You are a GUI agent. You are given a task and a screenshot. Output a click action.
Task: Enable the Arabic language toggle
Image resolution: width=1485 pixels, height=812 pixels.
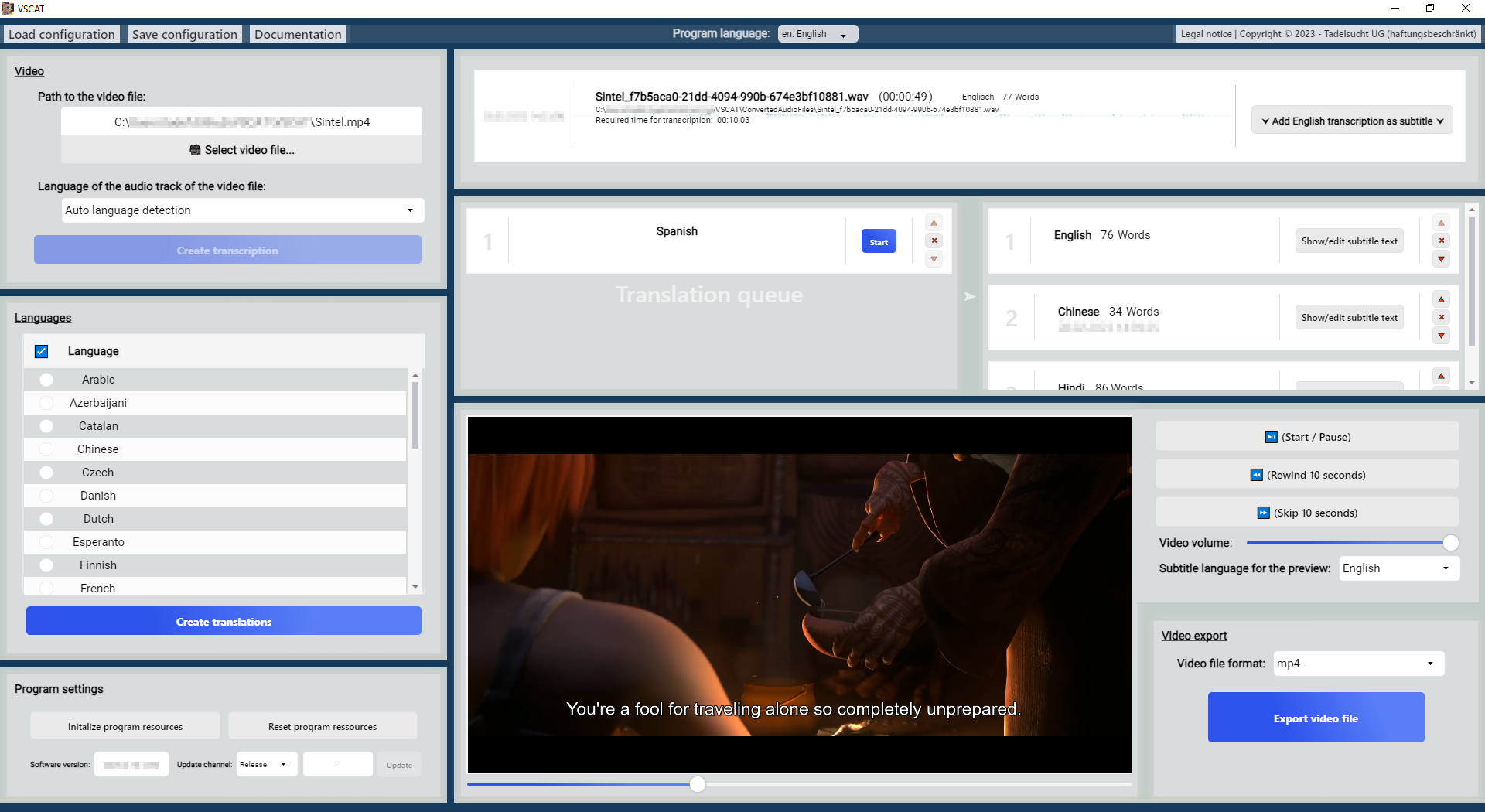46,380
